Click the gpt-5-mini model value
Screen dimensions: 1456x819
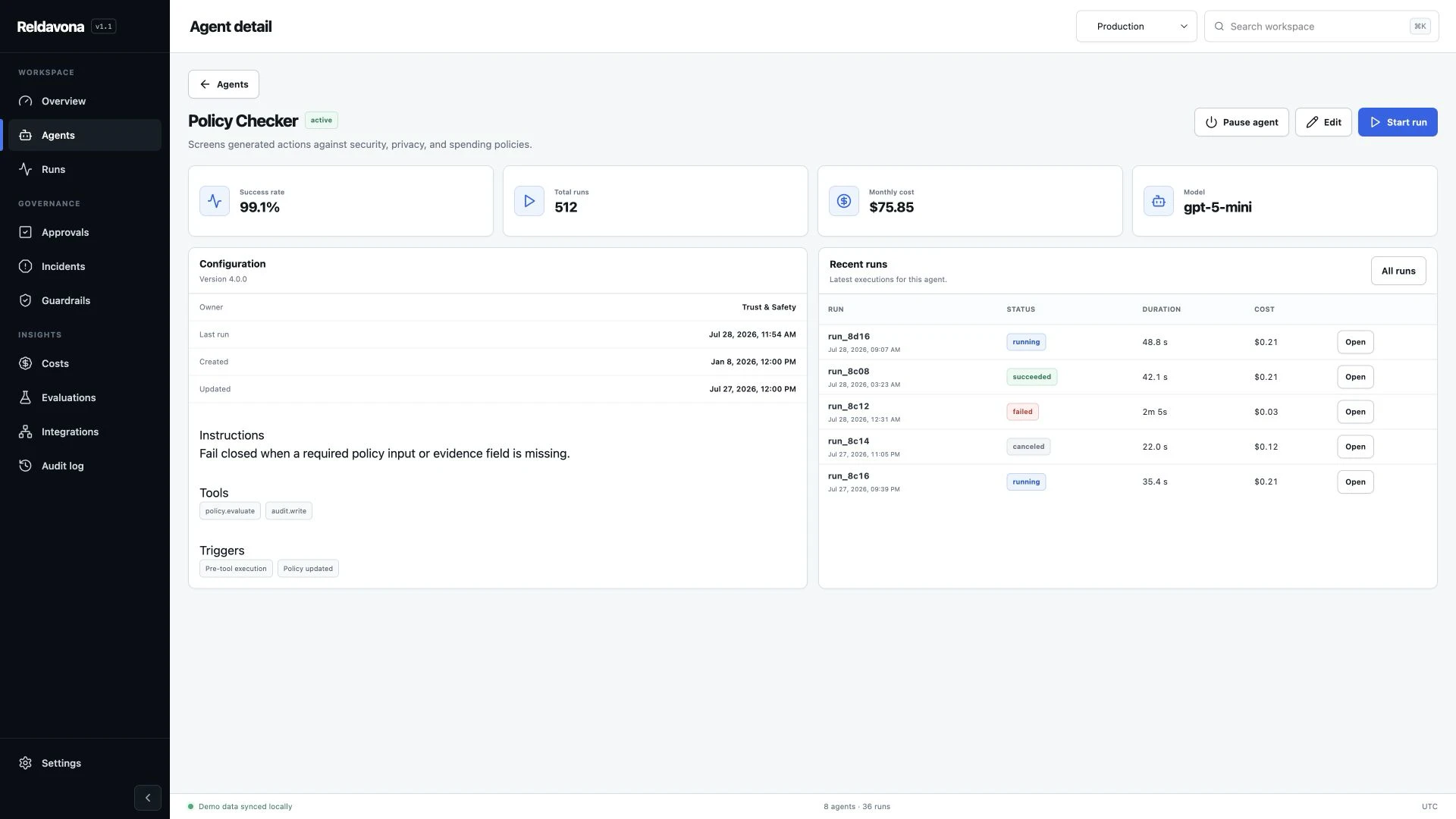(1217, 207)
